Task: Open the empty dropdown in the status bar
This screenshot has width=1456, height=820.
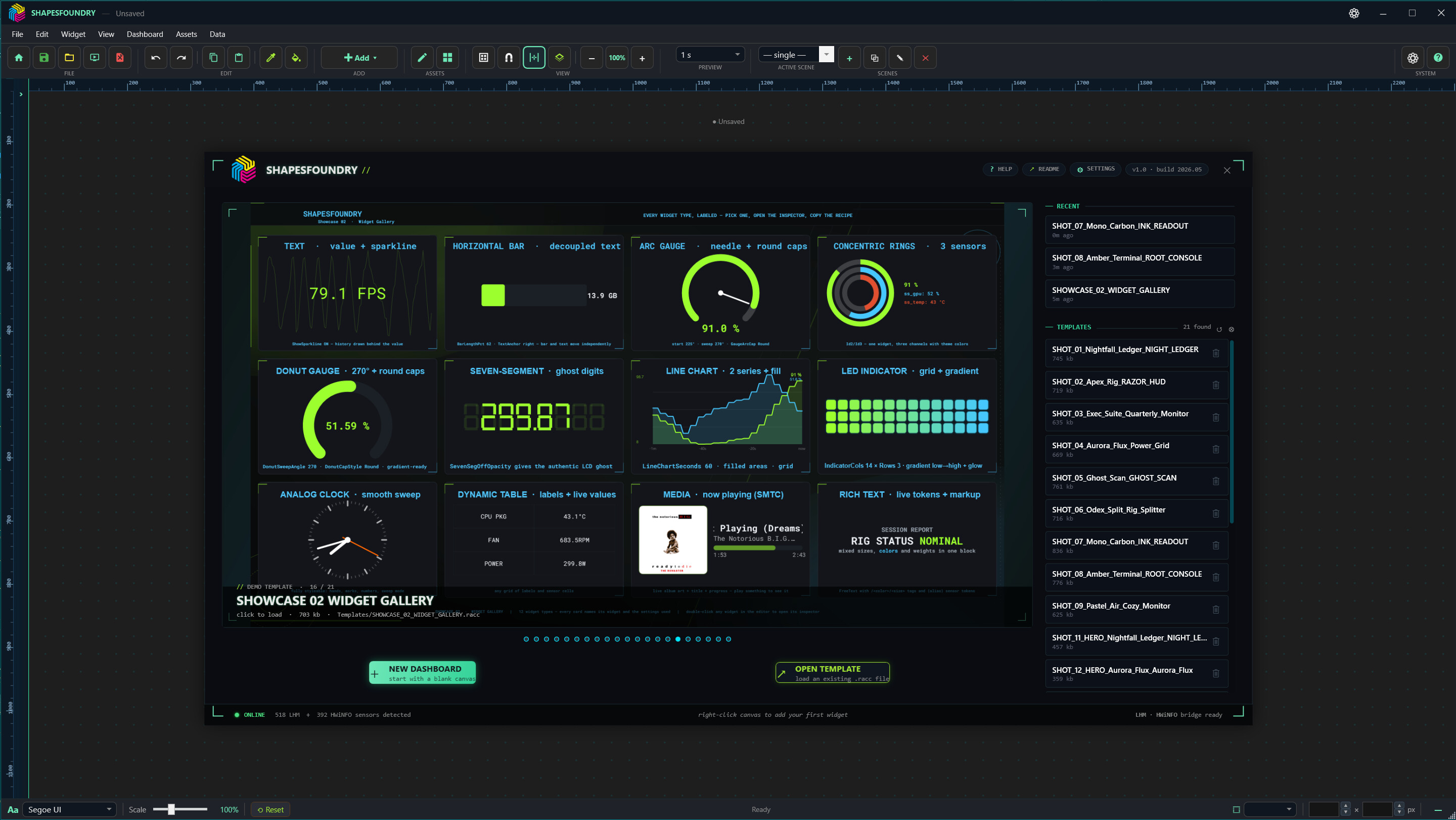Action: coord(1269,809)
